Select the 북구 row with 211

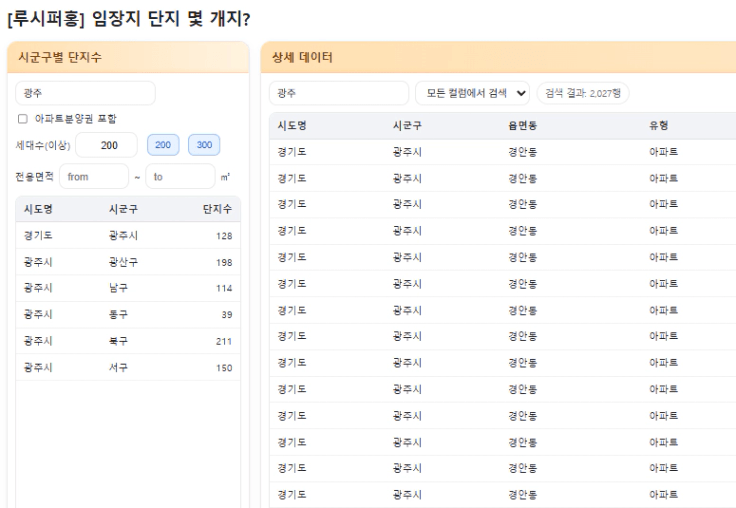[x=127, y=341]
